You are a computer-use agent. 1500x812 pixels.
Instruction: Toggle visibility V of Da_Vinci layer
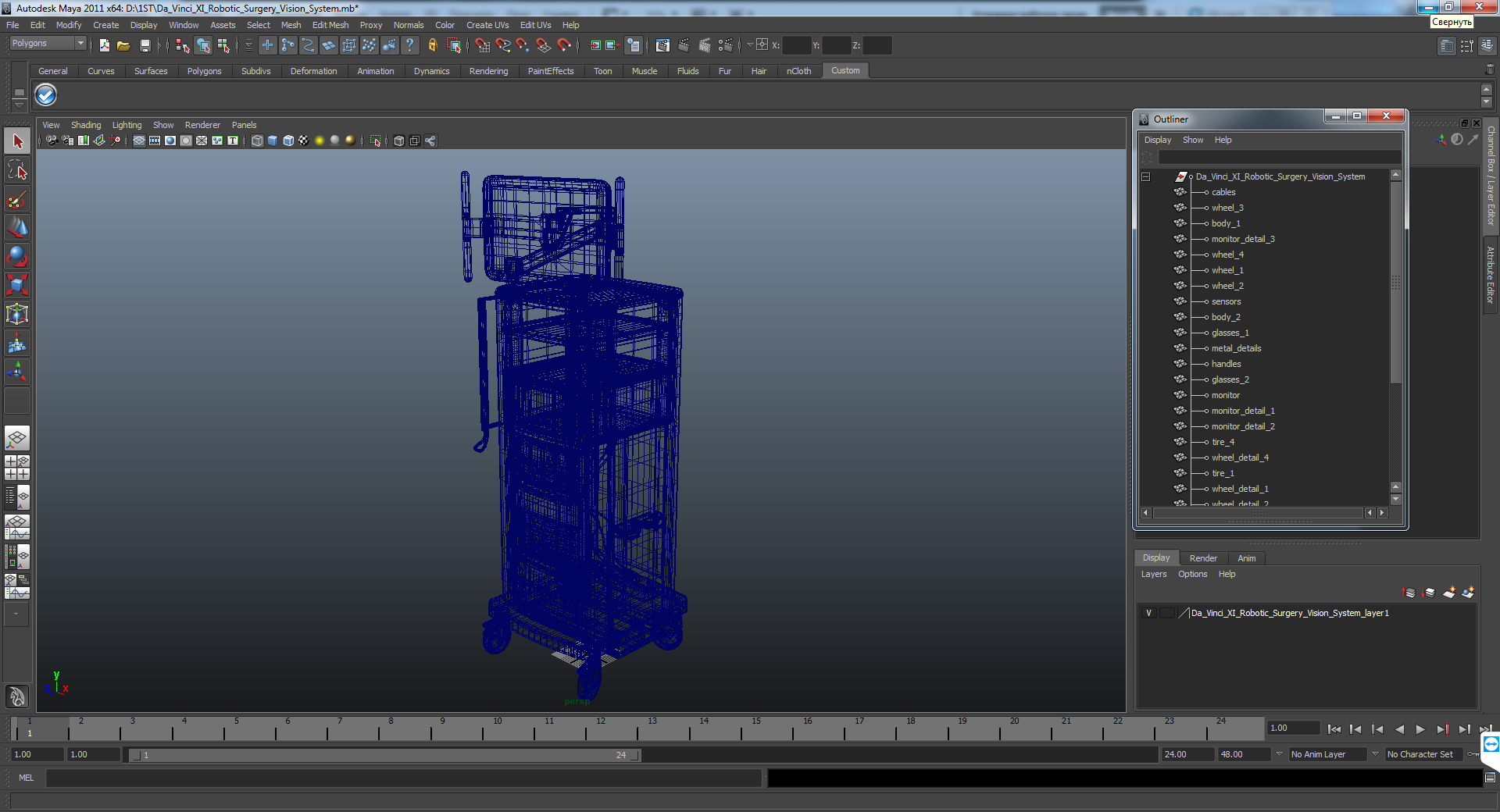1148,613
